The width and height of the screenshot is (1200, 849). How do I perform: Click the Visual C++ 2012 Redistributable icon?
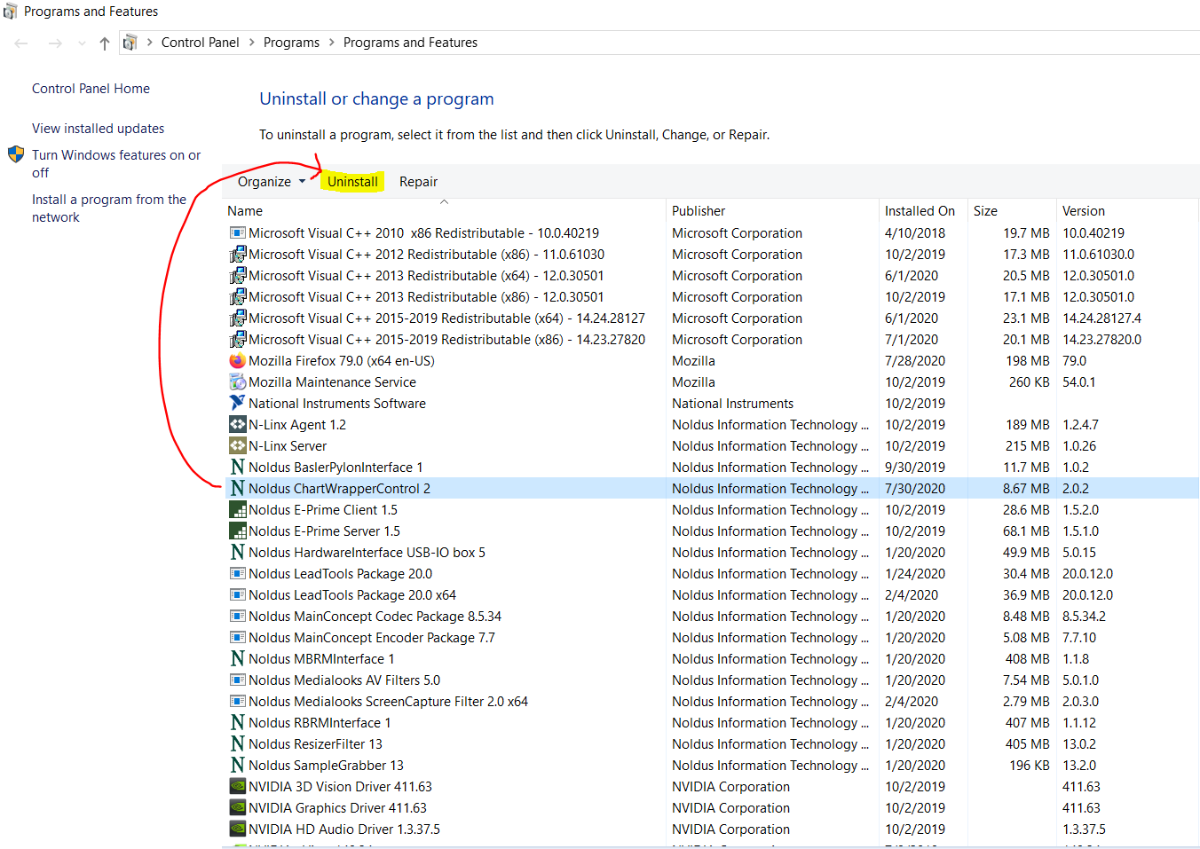(237, 254)
